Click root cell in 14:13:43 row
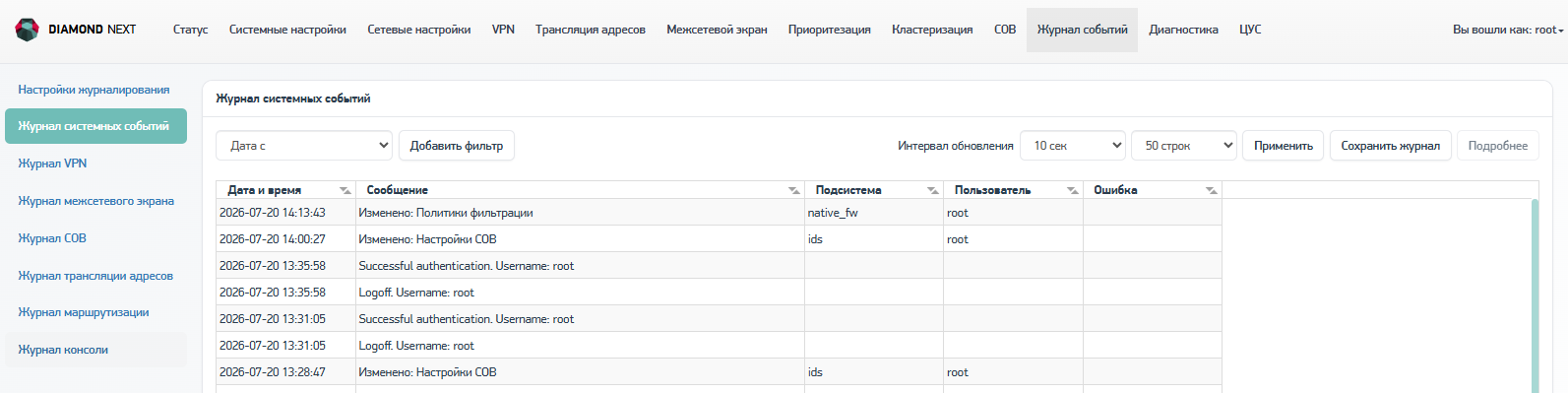Image resolution: width=1568 pixels, height=393 pixels. click(1013, 213)
